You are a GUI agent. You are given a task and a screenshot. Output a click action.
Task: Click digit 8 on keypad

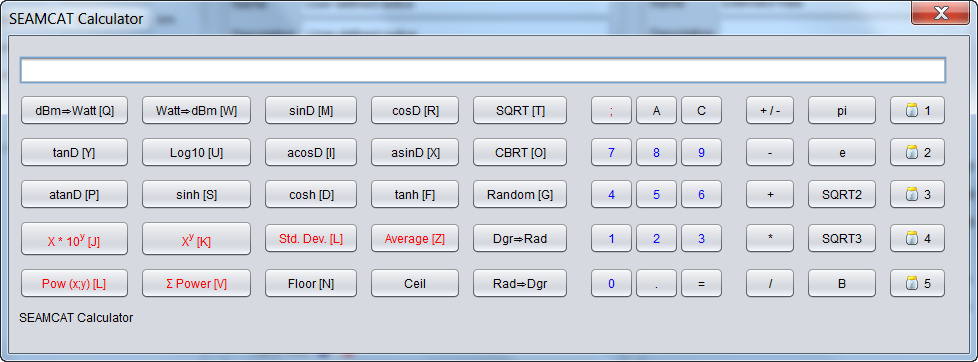656,152
